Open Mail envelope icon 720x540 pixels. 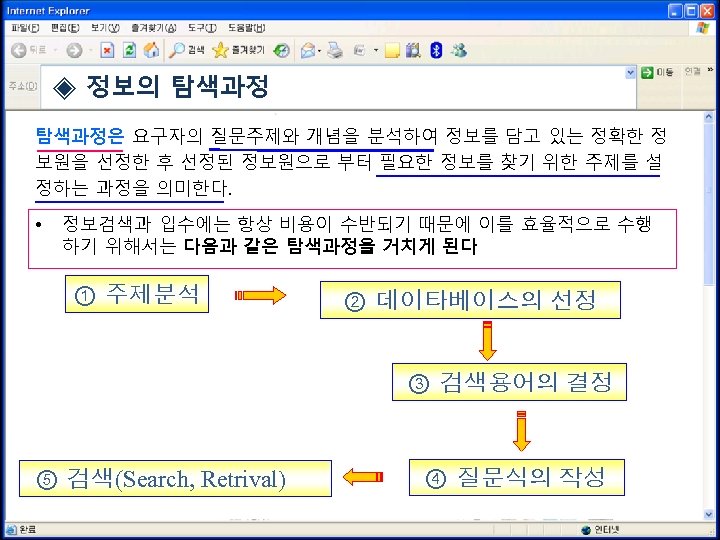pyautogui.click(x=307, y=50)
